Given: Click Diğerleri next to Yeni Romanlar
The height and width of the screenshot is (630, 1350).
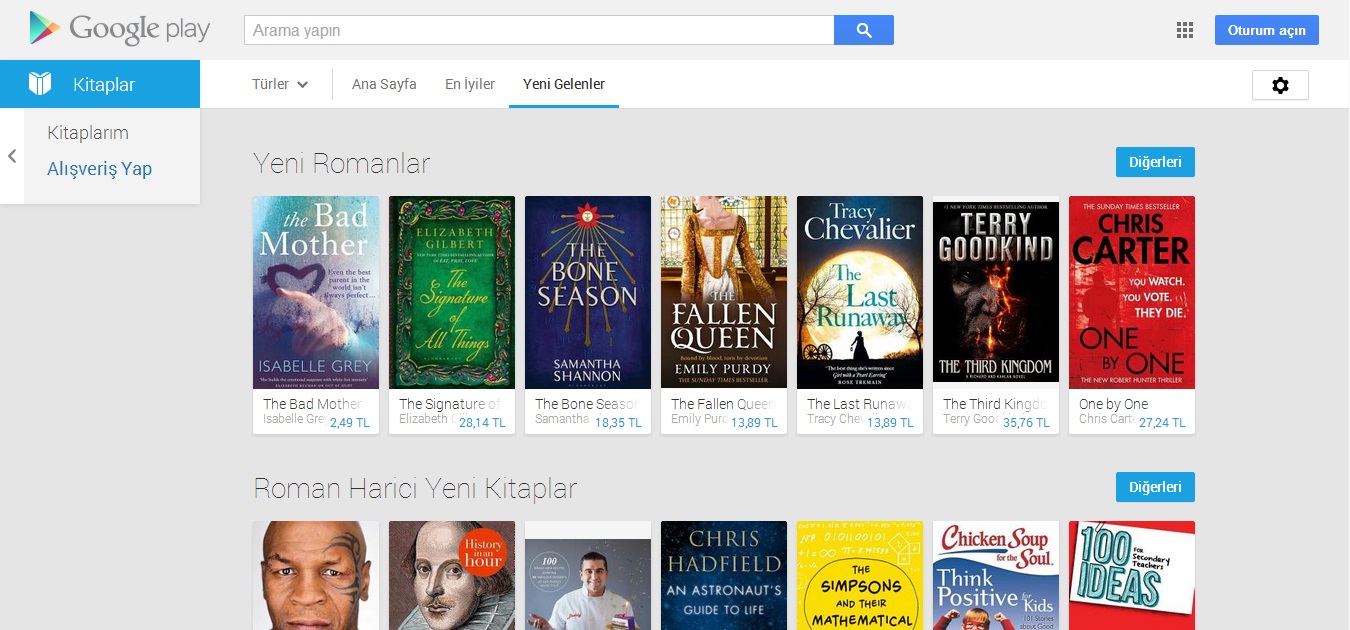Looking at the screenshot, I should tap(1155, 162).
